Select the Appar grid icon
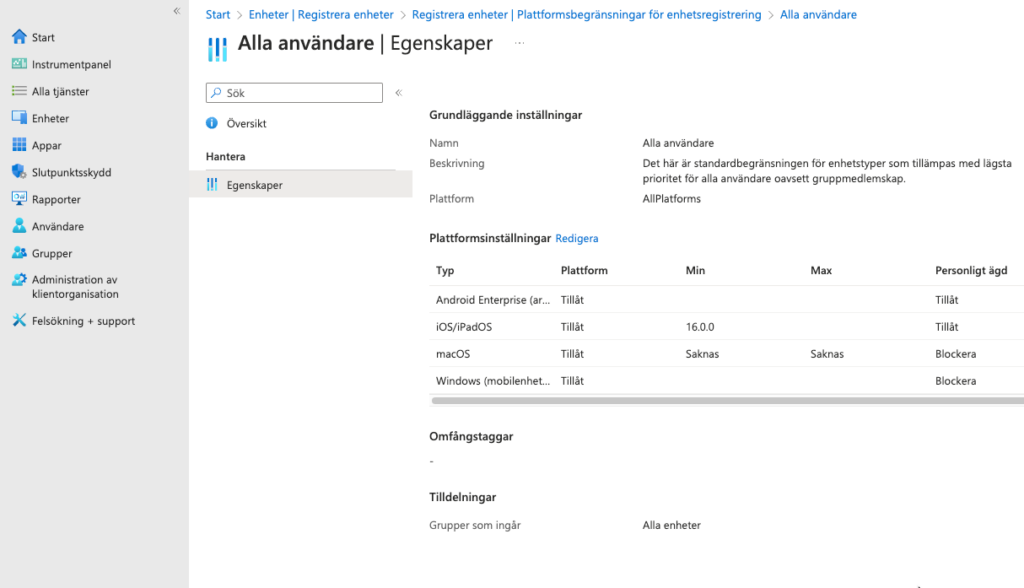The image size is (1024, 588). pos(19,145)
